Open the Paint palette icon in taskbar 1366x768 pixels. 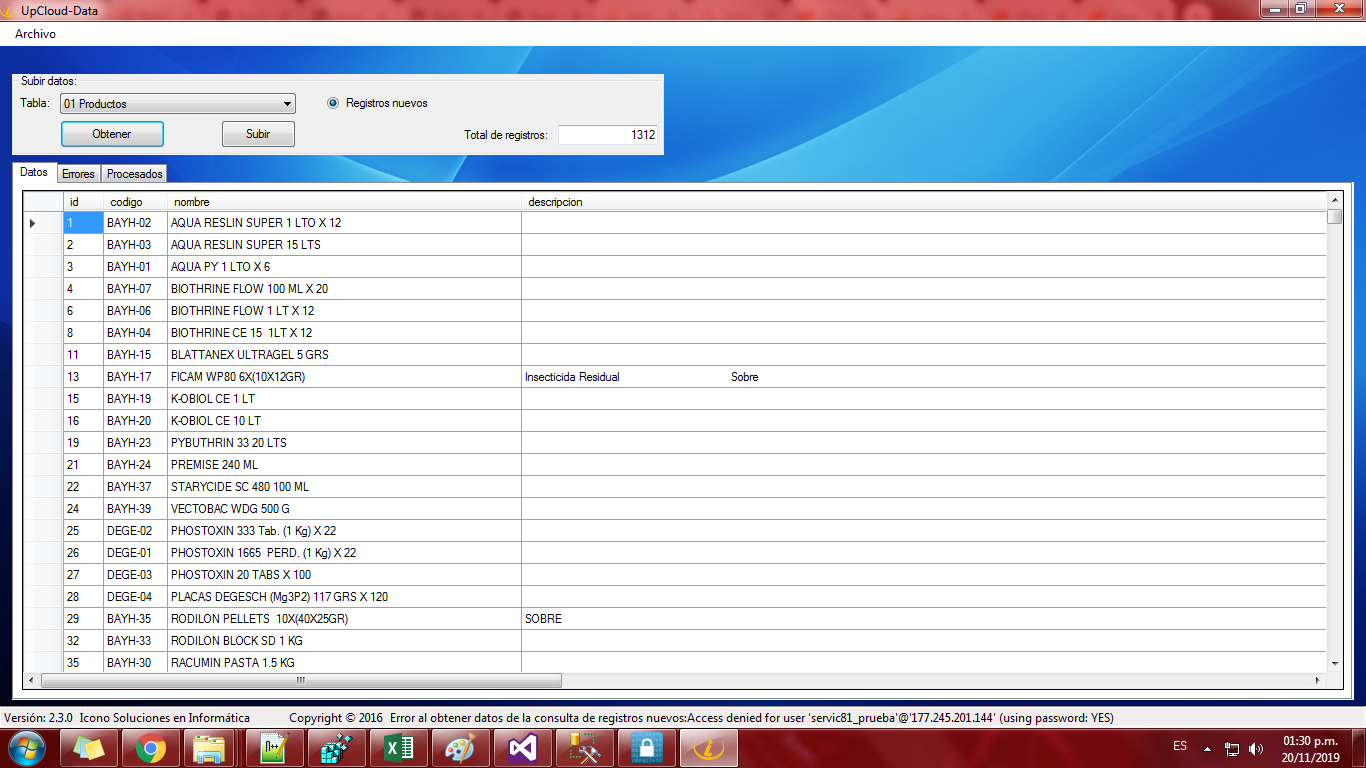click(x=461, y=748)
